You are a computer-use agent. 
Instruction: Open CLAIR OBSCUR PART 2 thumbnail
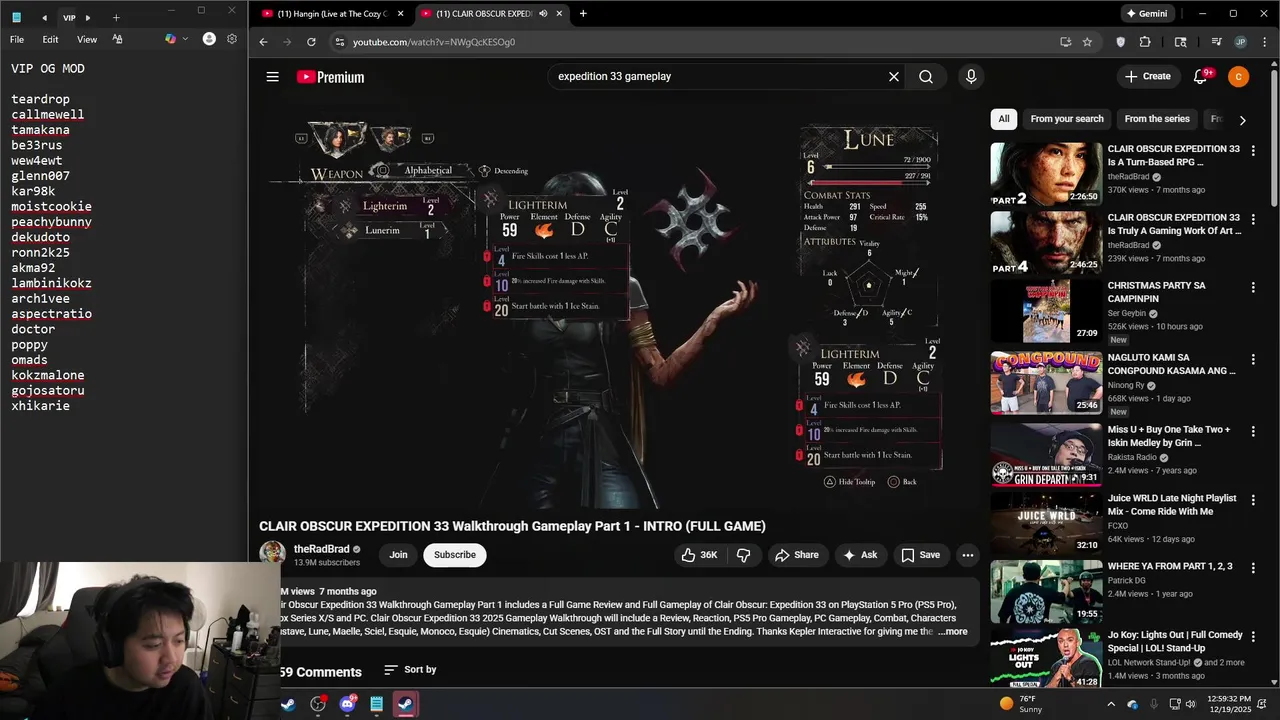tap(1046, 174)
